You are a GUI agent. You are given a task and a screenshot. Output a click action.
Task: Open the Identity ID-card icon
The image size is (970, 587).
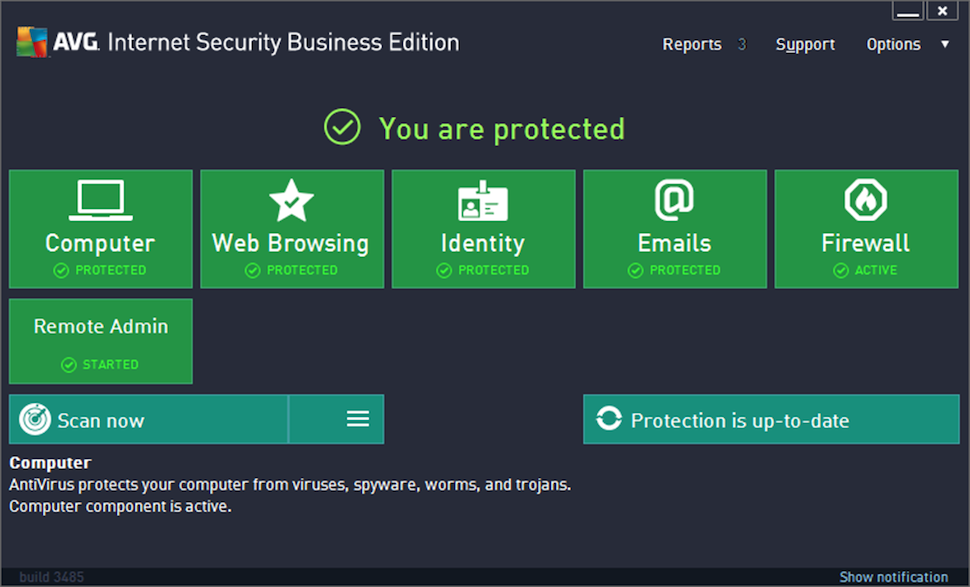(483, 198)
